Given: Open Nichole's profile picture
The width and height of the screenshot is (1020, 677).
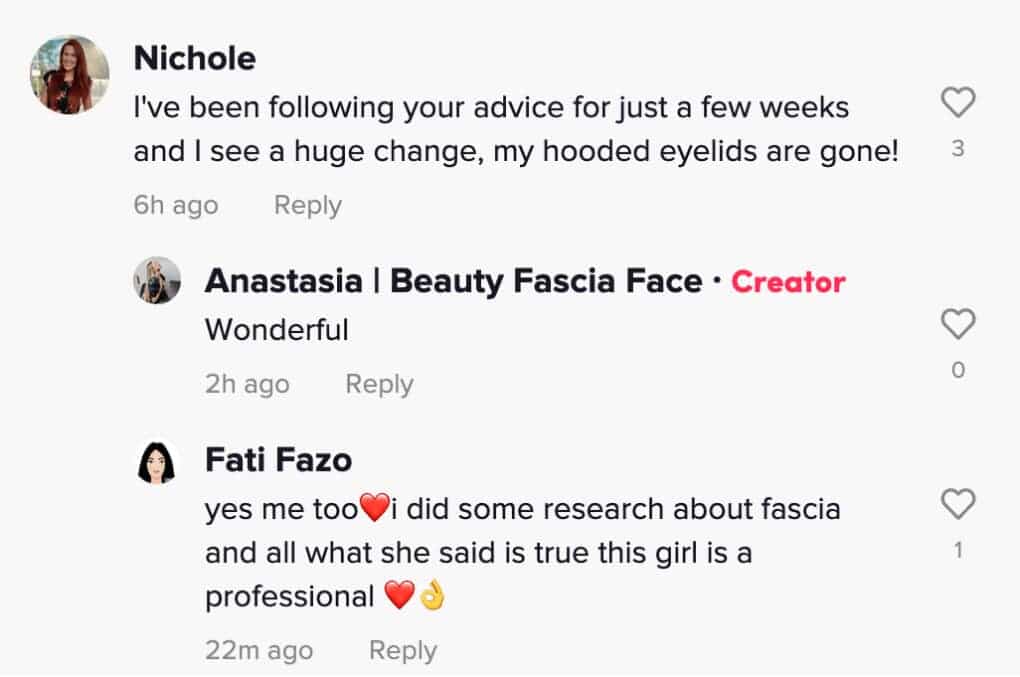Looking at the screenshot, I should click(x=66, y=68).
